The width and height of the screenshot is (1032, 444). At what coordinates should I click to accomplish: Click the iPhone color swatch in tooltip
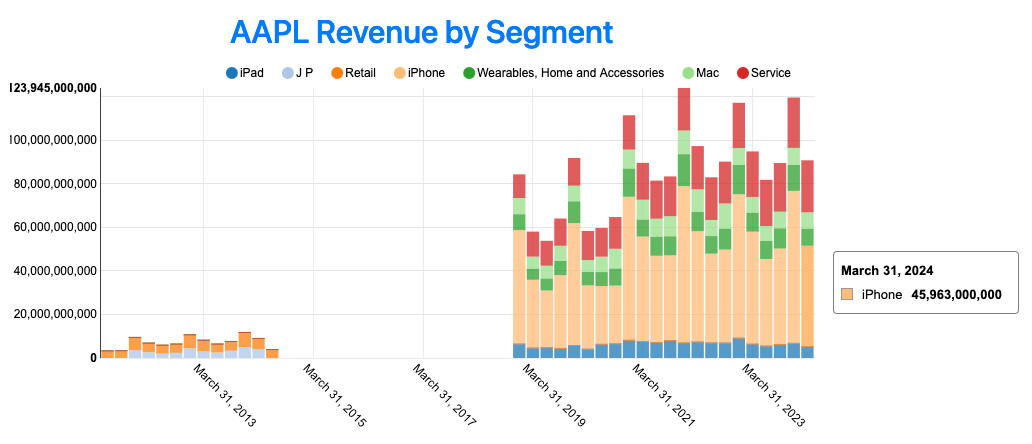tap(847, 295)
